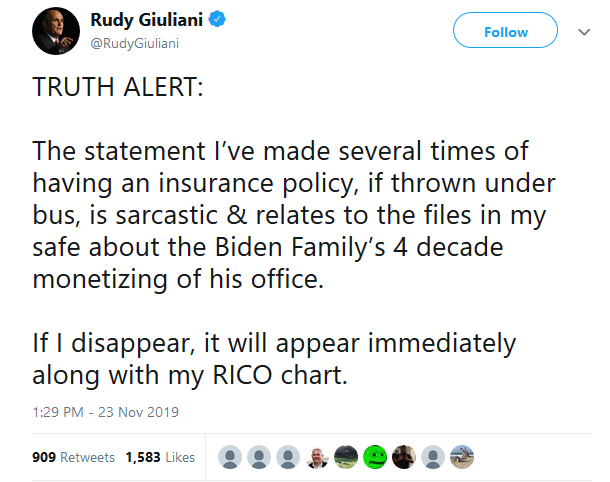Click the first default gray liker avatar
Screen dimensions: 610x482
[x=230, y=457]
